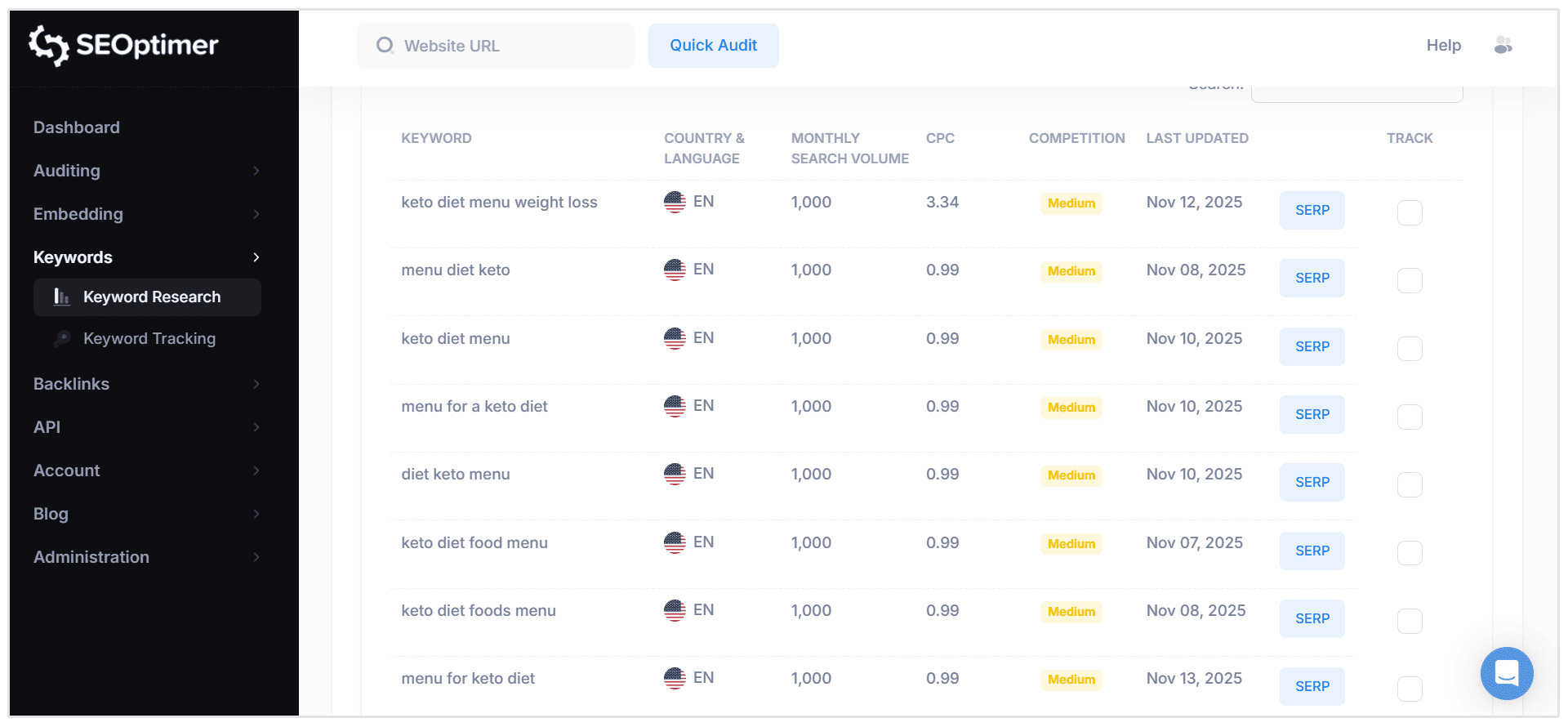Open the user profile icon top right

1503,45
